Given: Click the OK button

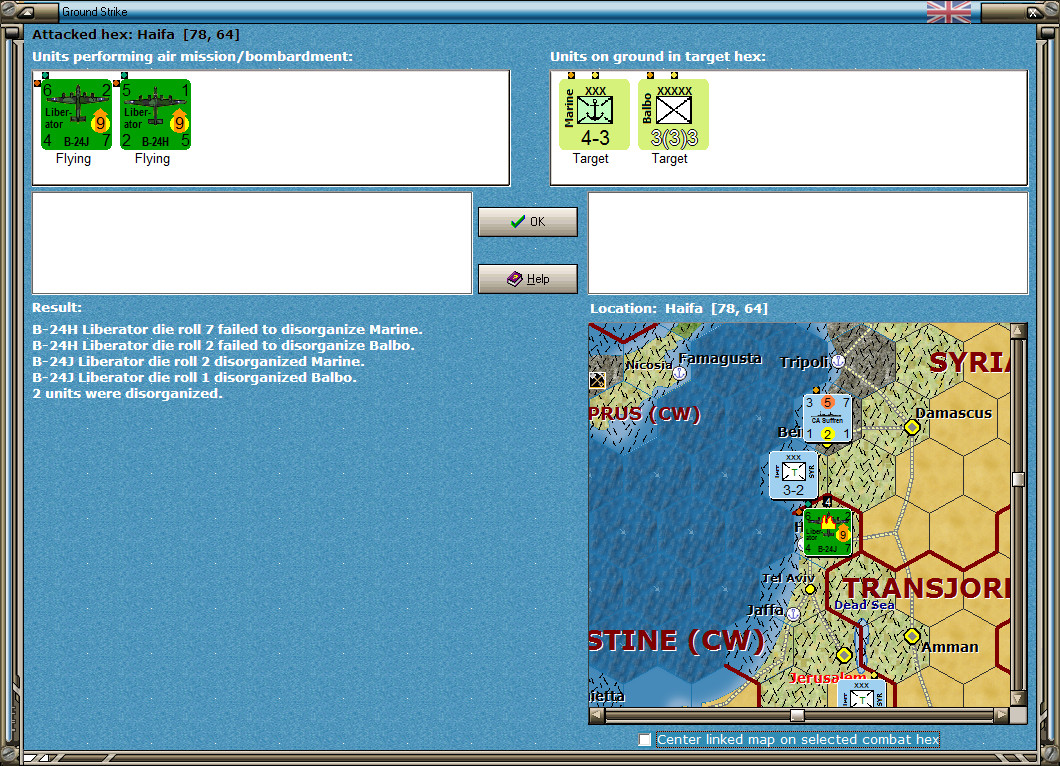Looking at the screenshot, I should click(528, 222).
